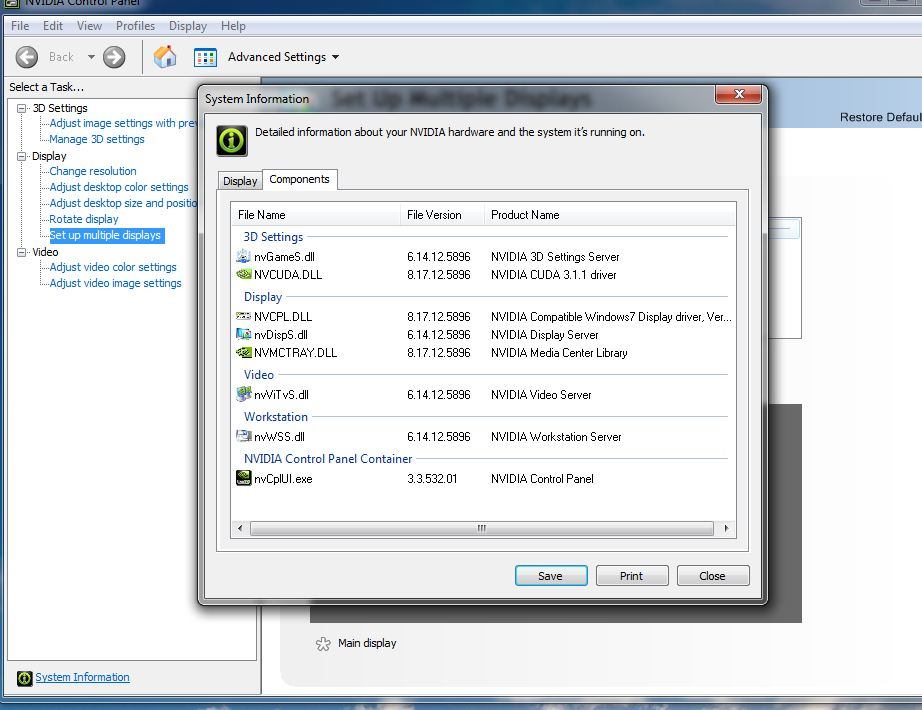922x710 pixels.
Task: Click the green info icon in dialog
Action: (x=232, y=141)
